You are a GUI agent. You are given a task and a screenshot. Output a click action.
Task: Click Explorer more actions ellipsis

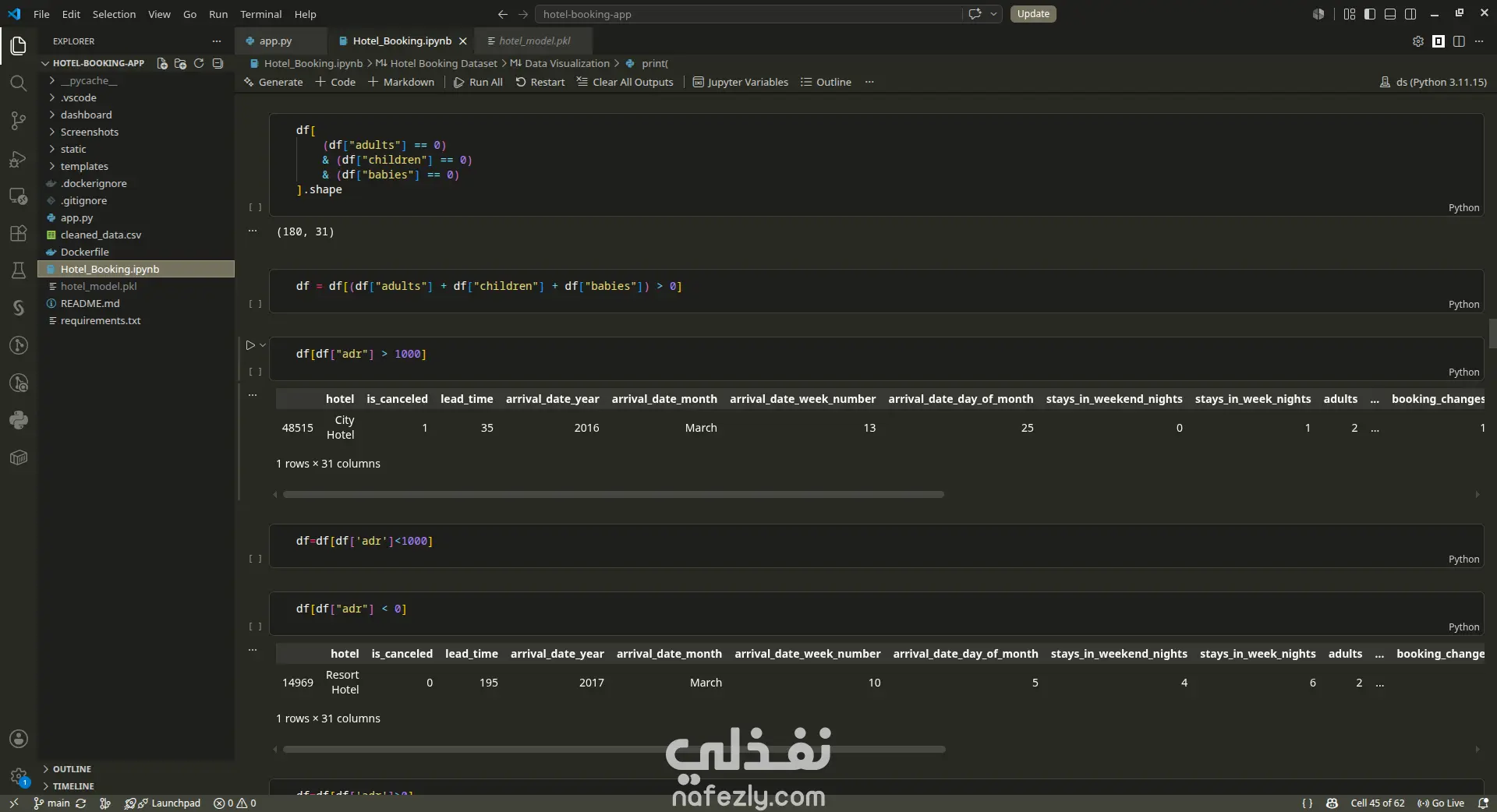point(217,41)
